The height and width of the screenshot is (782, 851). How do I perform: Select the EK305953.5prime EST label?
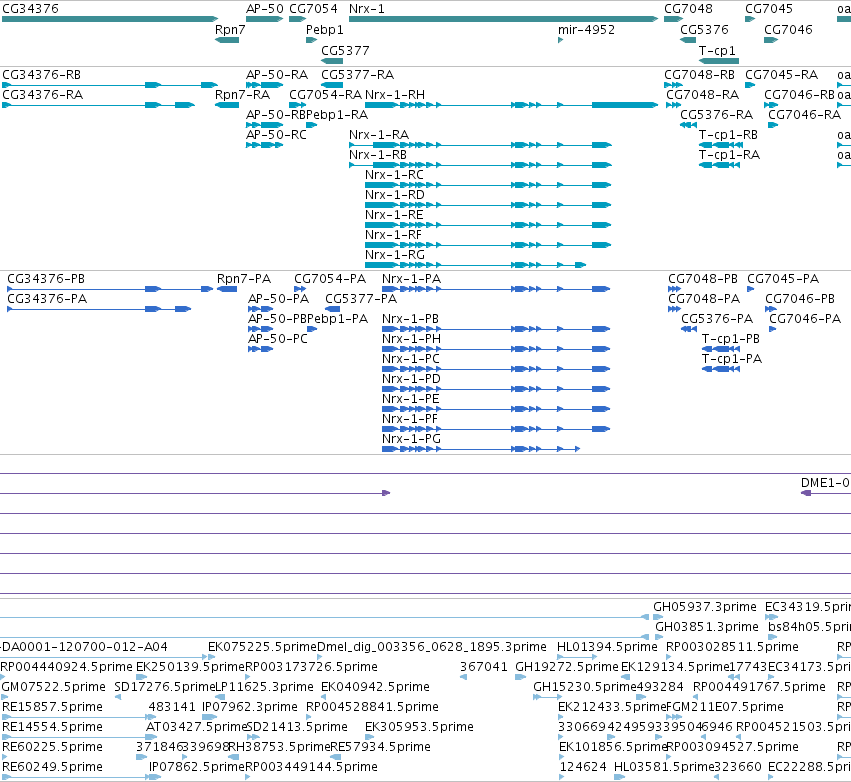[x=419, y=726]
